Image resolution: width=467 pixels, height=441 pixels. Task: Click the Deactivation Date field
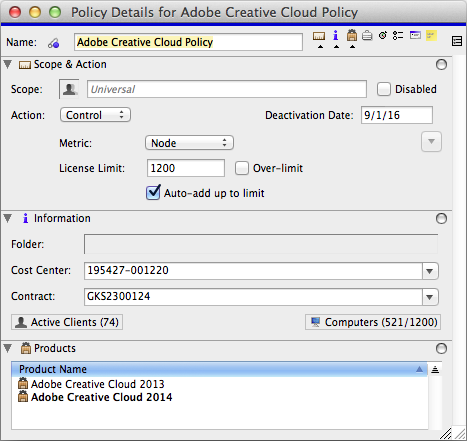(x=397, y=115)
